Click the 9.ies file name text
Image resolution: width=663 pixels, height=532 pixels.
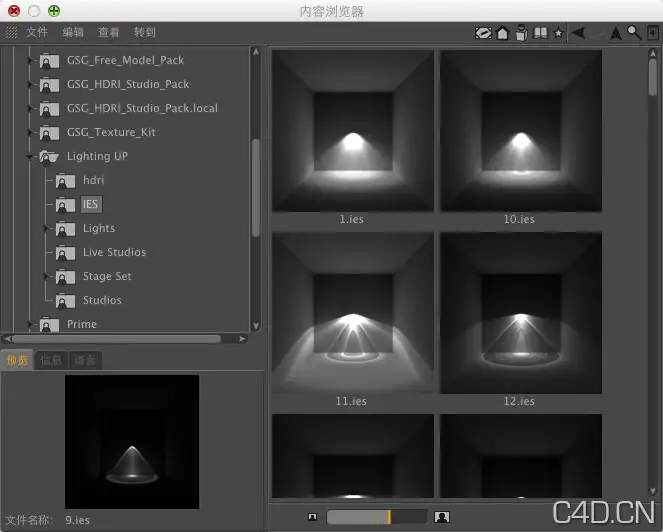[x=77, y=520]
